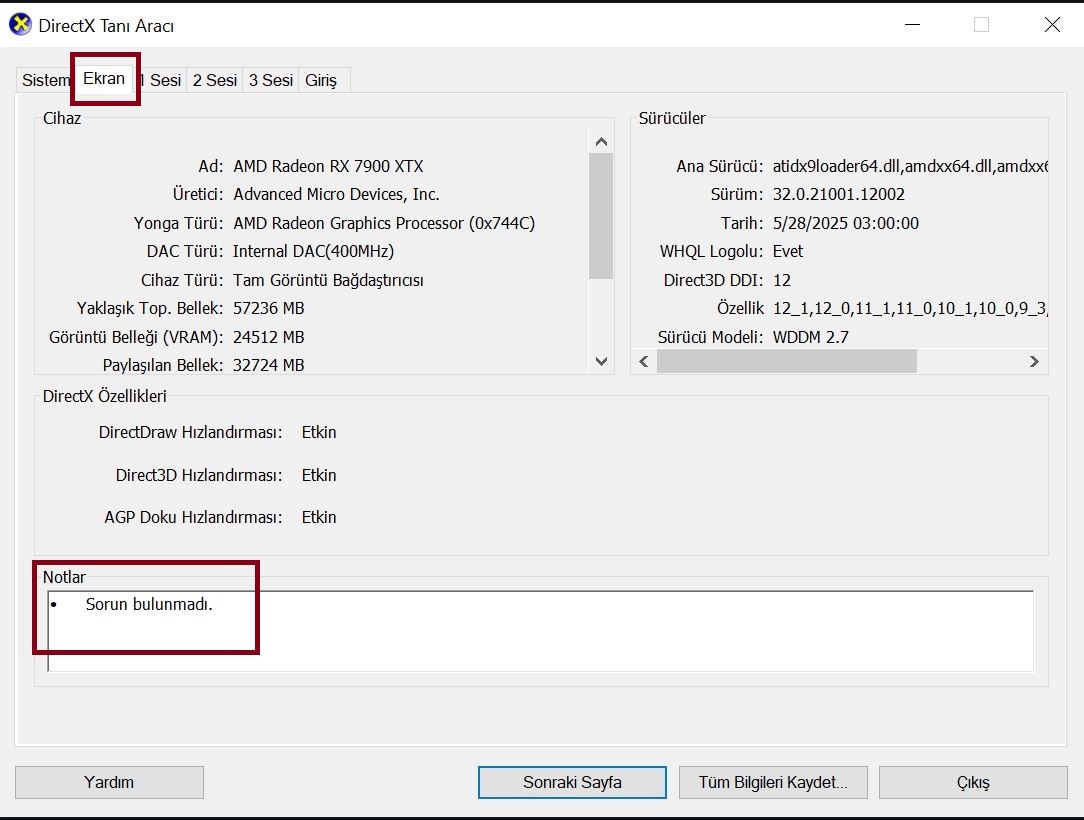Click the Cihaz list scroll-down arrow
Screen dimensions: 1084x820
[x=601, y=361]
